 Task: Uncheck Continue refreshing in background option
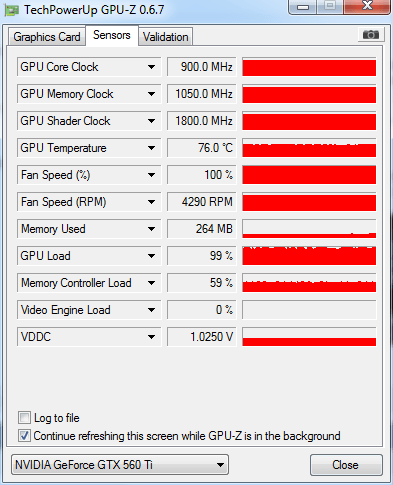pyautogui.click(x=24, y=435)
